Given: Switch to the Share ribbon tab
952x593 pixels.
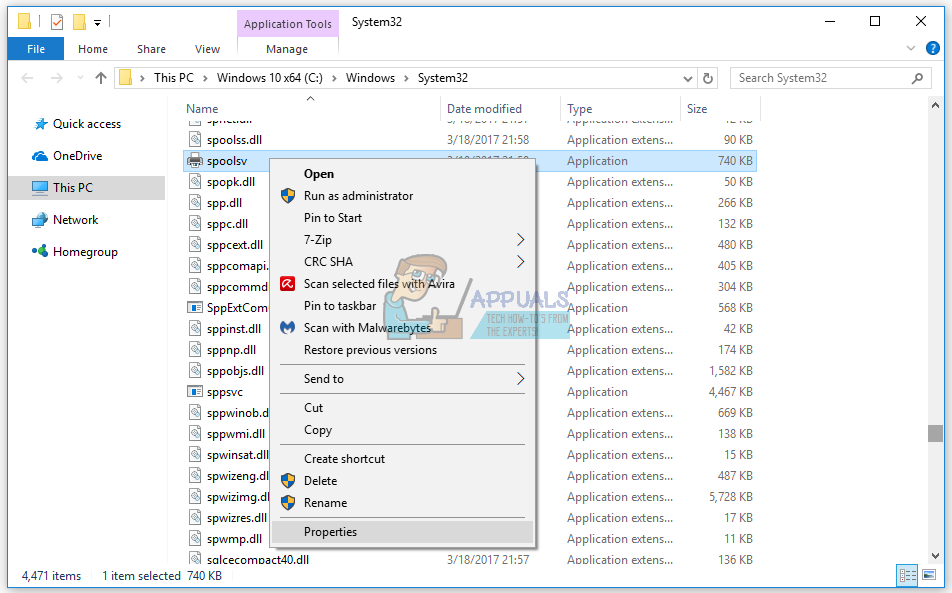Looking at the screenshot, I should [x=151, y=49].
